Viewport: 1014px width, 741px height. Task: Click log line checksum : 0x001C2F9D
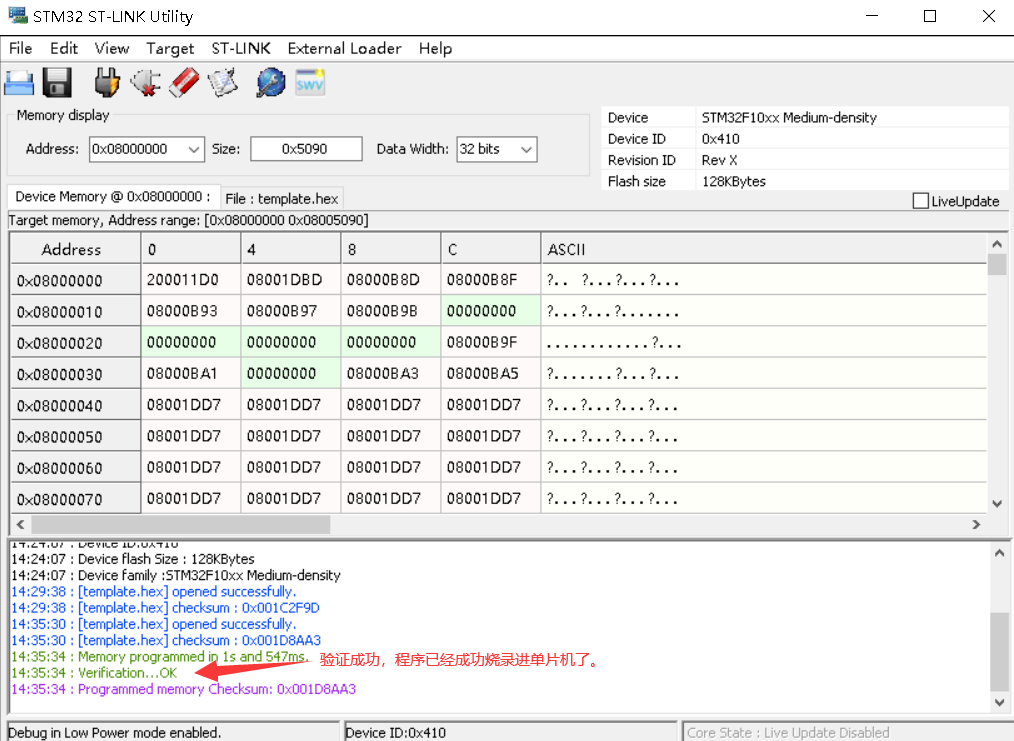coord(166,608)
